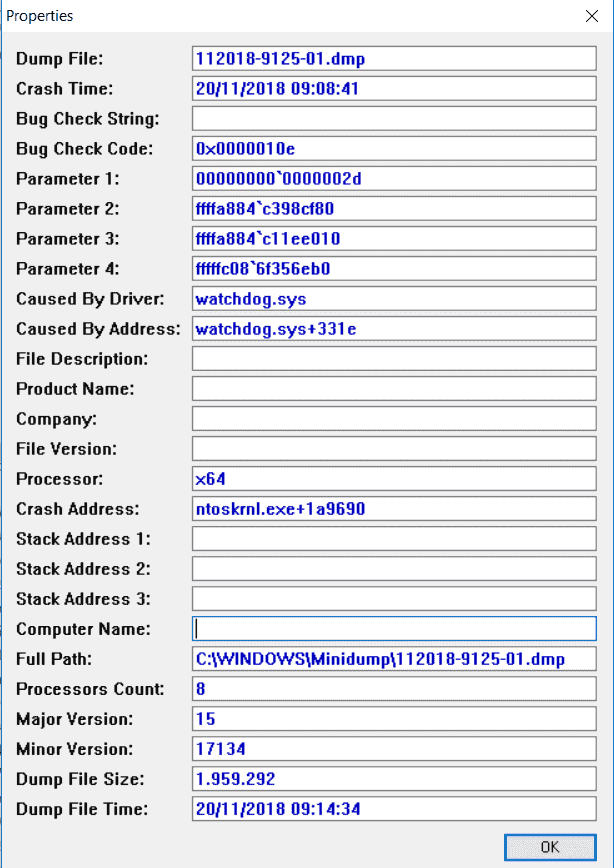The image size is (614, 868).
Task: Click the Dump File value field
Action: 394,59
